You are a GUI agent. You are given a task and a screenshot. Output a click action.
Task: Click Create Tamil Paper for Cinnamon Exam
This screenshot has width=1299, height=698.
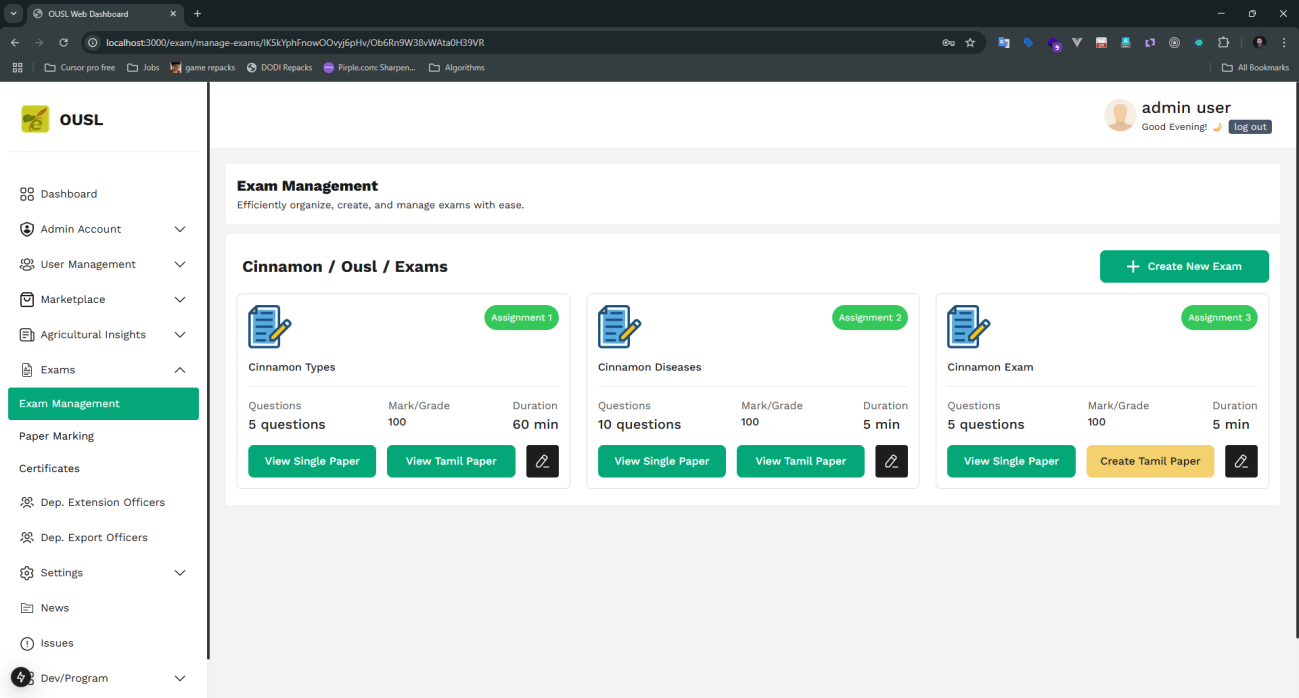(1150, 461)
